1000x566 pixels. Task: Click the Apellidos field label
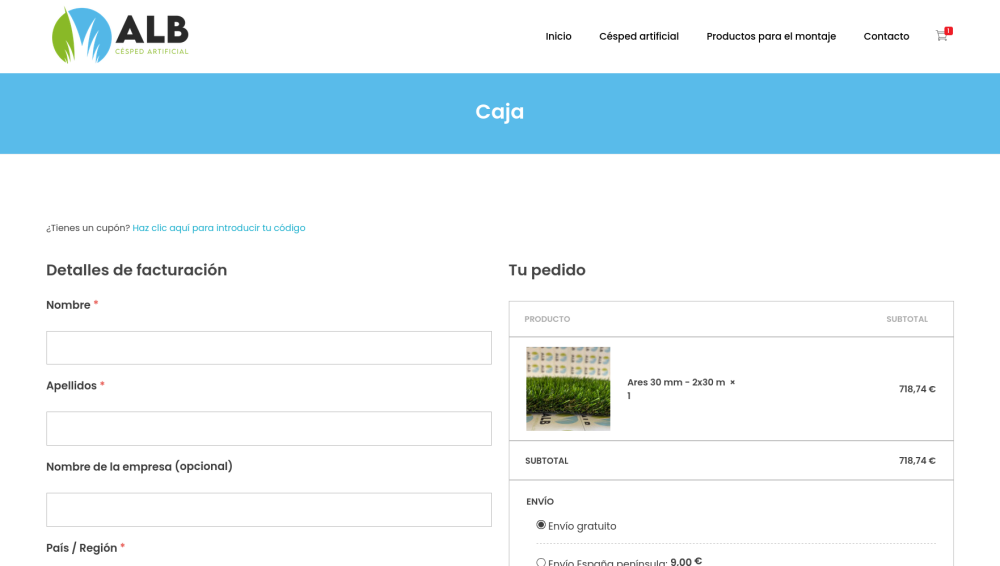click(x=71, y=386)
